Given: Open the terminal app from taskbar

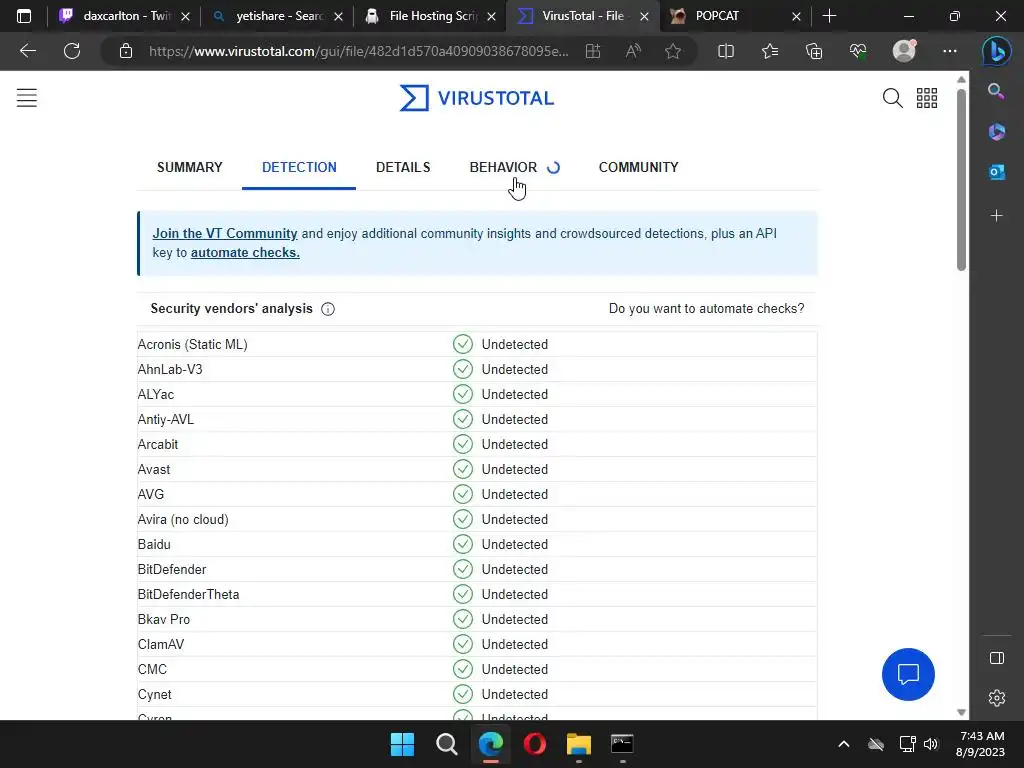Looking at the screenshot, I should [x=622, y=744].
